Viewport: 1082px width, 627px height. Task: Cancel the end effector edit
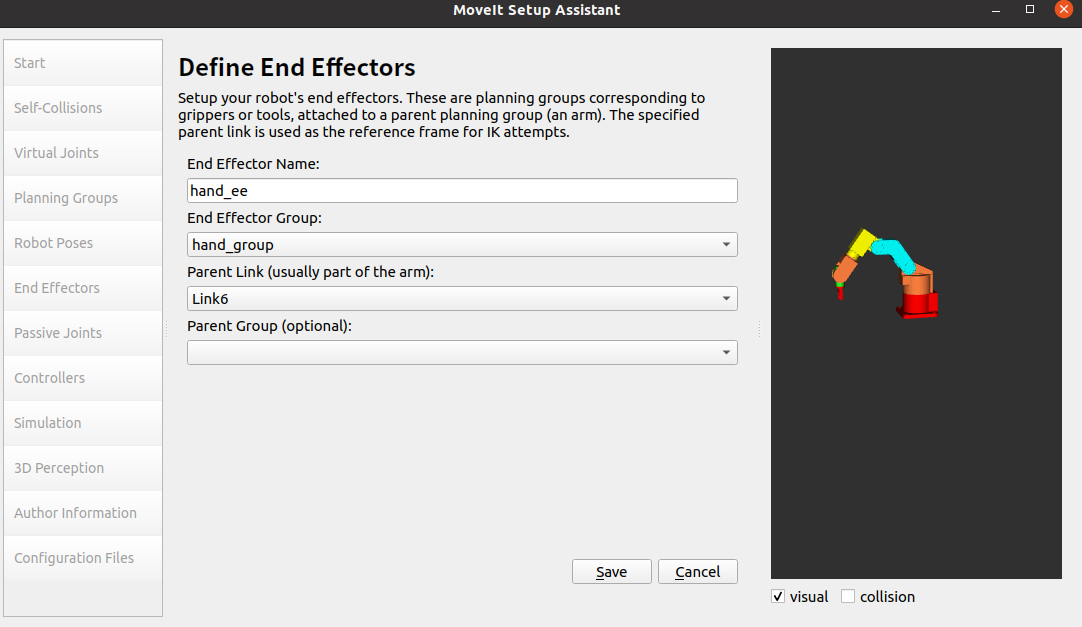[x=698, y=572]
